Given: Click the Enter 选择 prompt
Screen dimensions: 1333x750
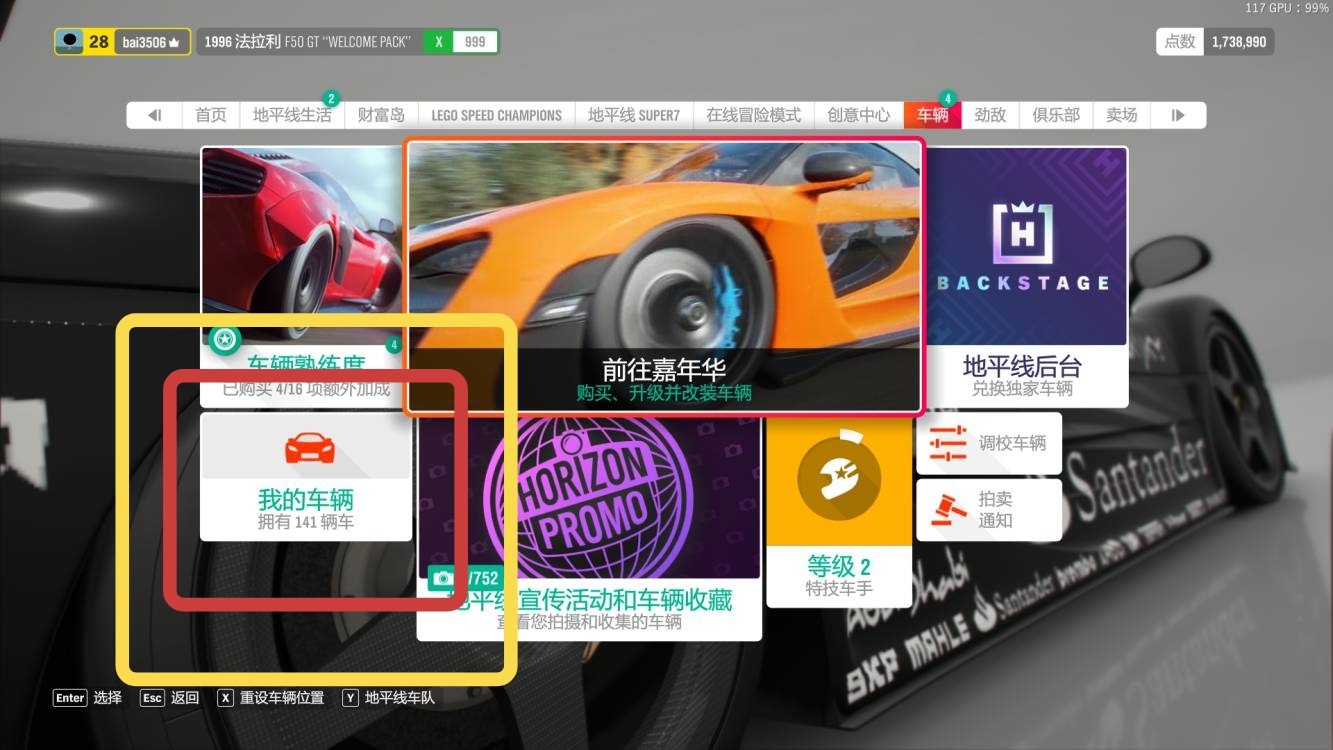Looking at the screenshot, I should [88, 698].
